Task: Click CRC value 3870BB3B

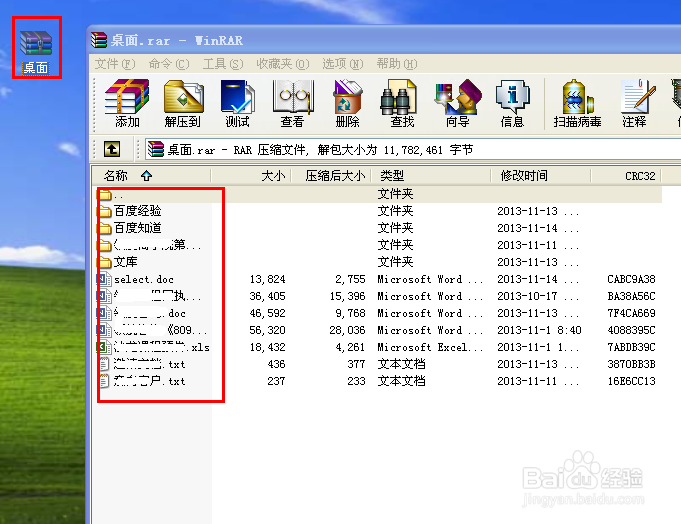Action: 631,364
